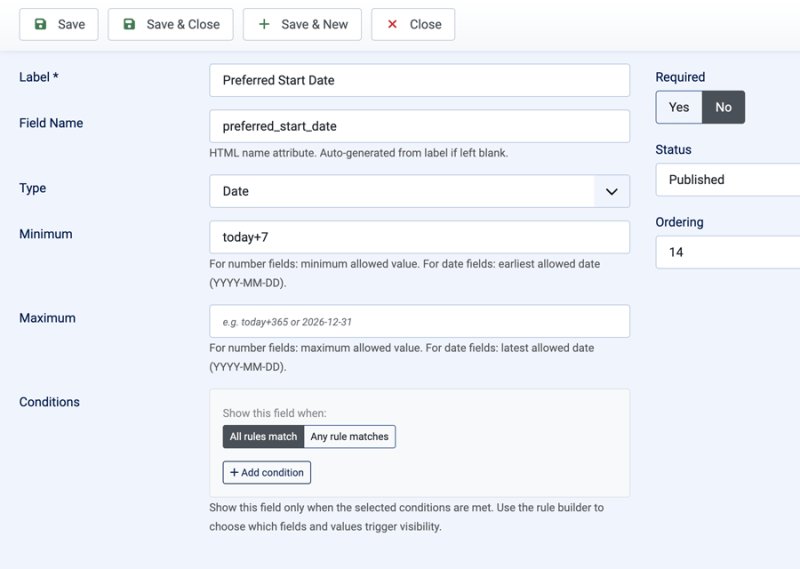Screen dimensions: 800x569
Task: Click the Save & Close button text
Action: pos(183,24)
